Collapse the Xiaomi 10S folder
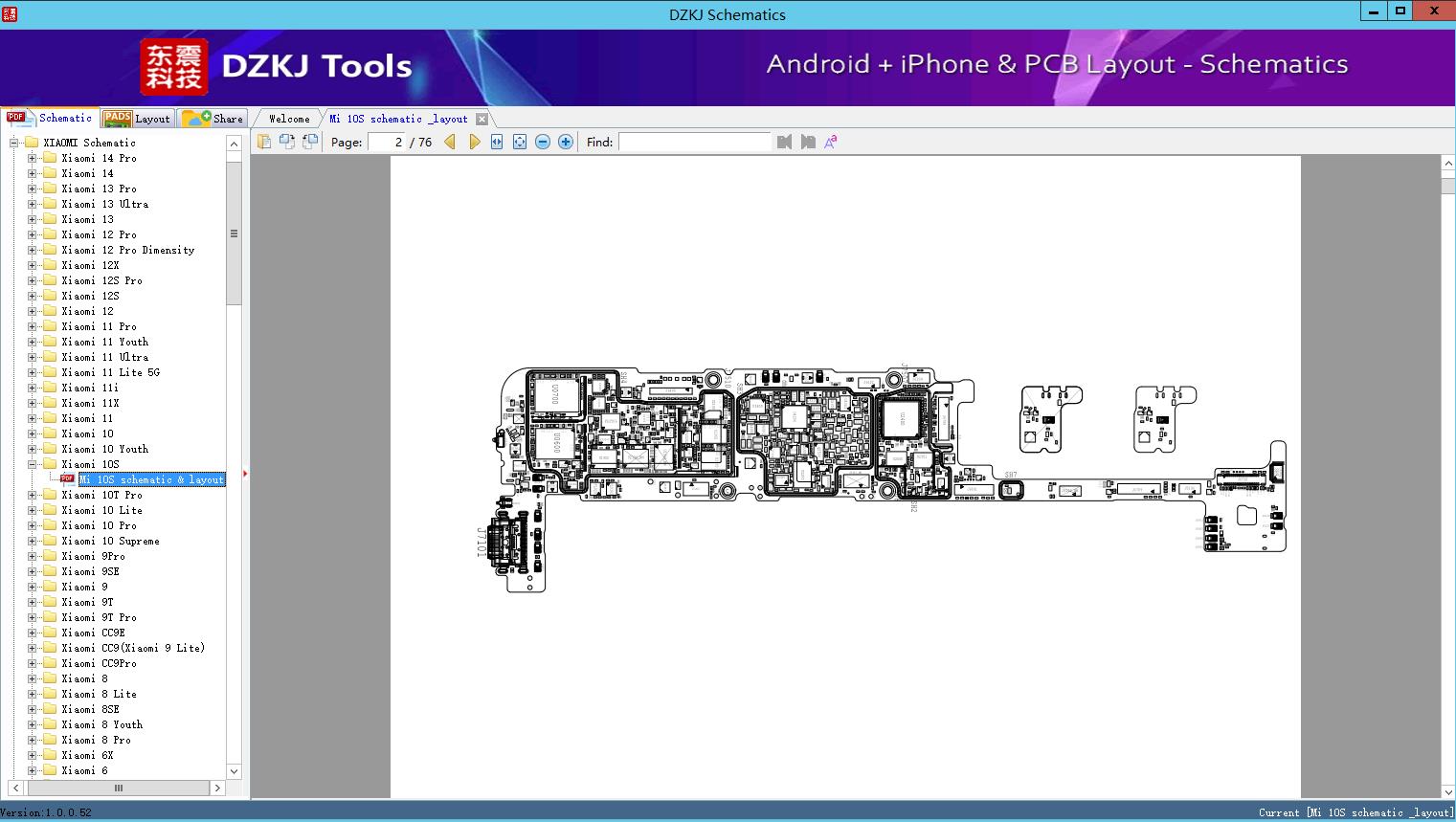The width and height of the screenshot is (1456, 822). click(32, 464)
